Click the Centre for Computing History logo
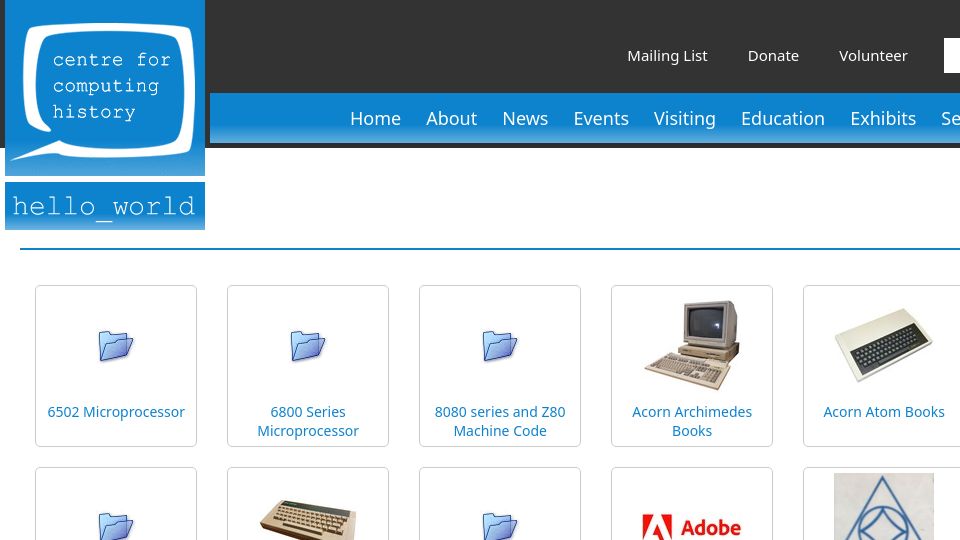The image size is (960, 540). (105, 88)
